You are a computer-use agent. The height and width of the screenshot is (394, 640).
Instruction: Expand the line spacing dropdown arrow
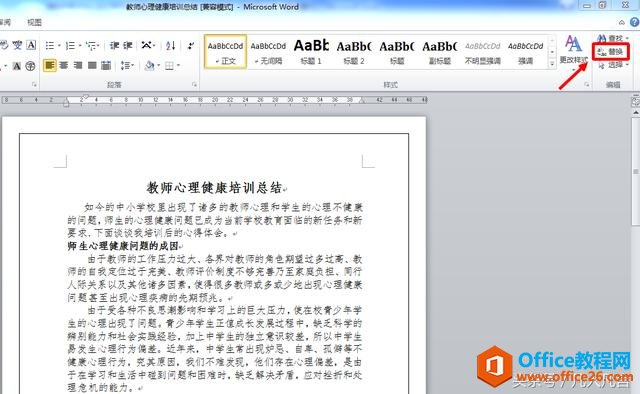pos(133,65)
